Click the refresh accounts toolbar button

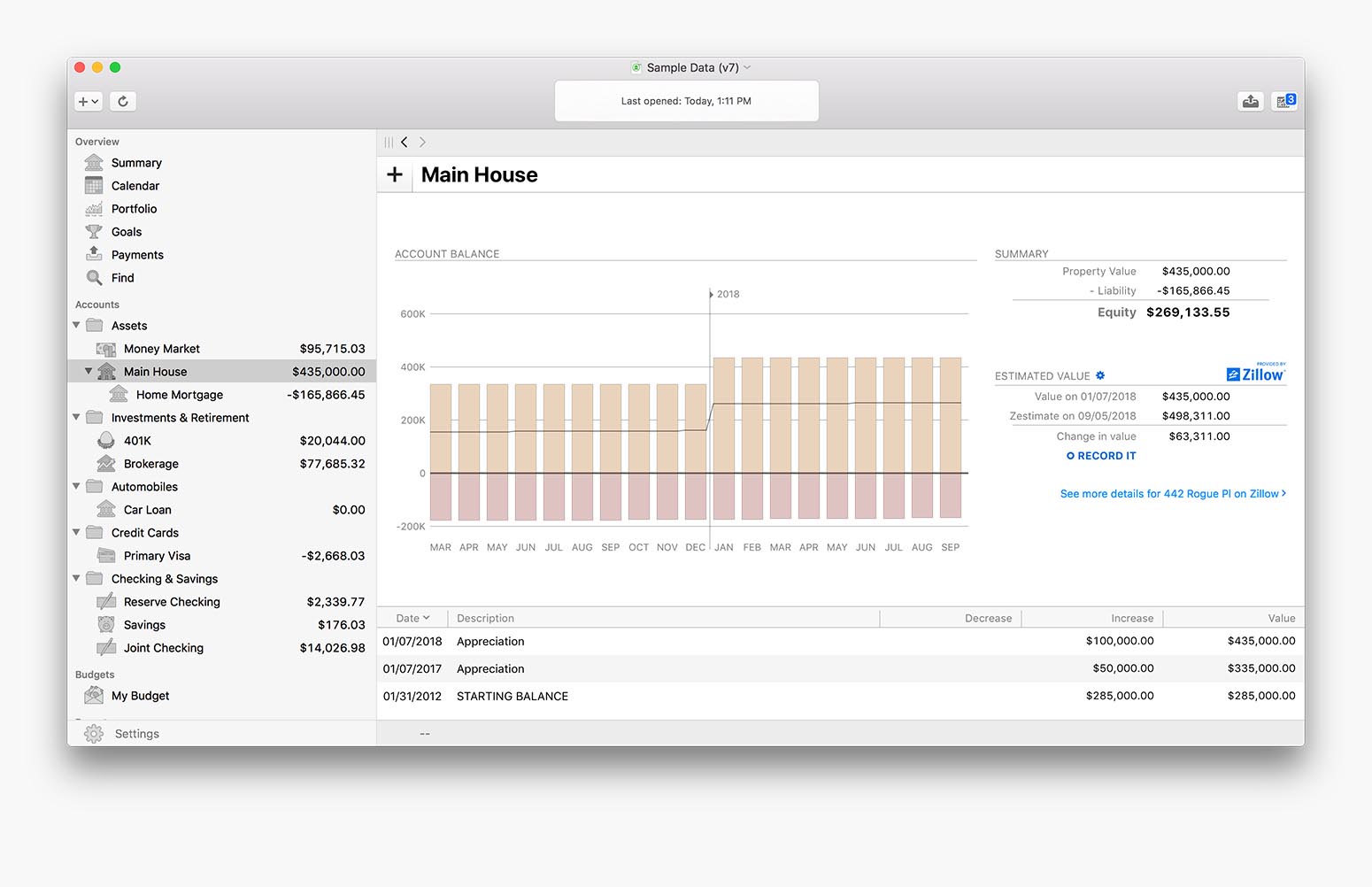point(123,101)
